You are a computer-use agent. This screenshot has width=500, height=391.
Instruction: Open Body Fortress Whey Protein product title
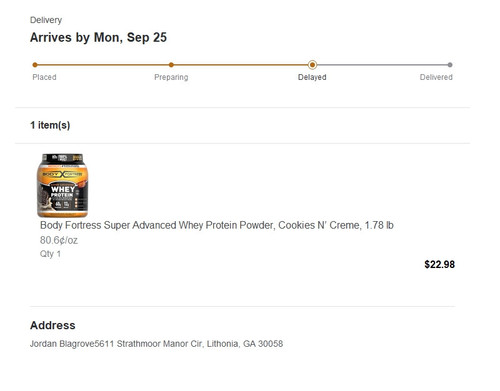[x=217, y=225]
